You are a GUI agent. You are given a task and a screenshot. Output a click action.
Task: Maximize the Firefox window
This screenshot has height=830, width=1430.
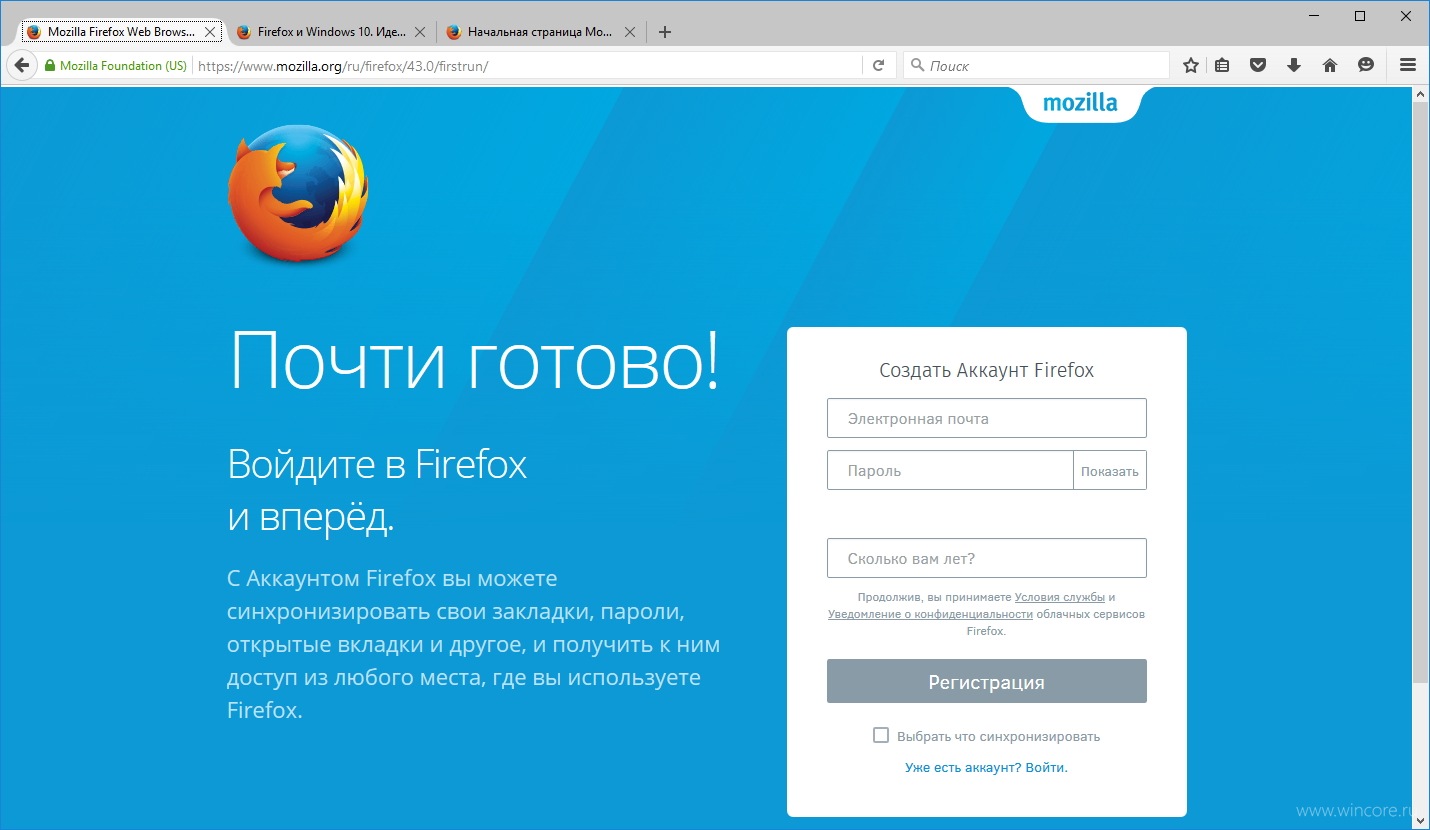pos(1359,15)
